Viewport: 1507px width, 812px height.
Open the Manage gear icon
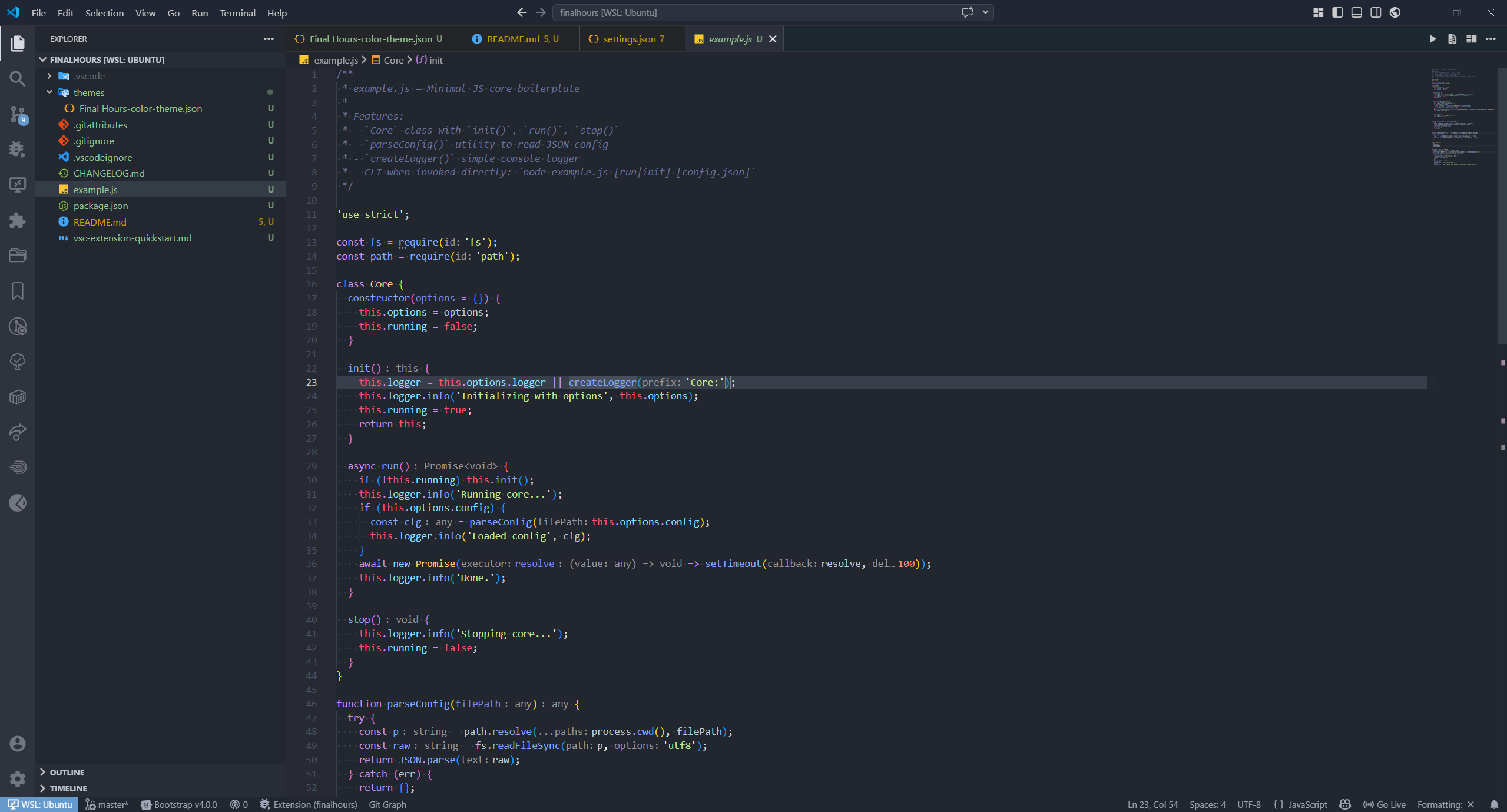coord(18,779)
